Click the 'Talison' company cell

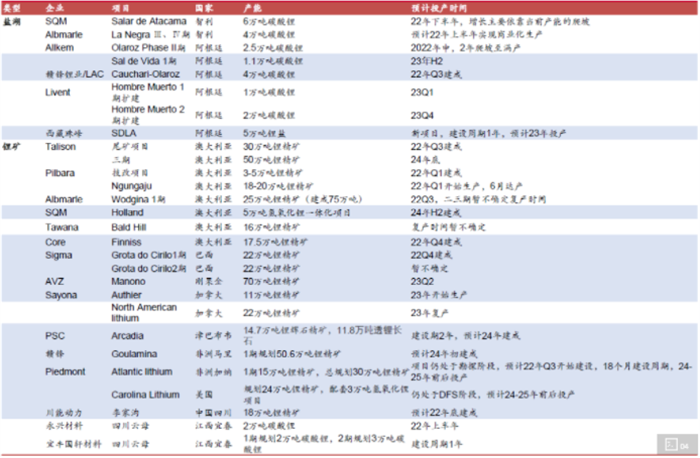point(60,147)
